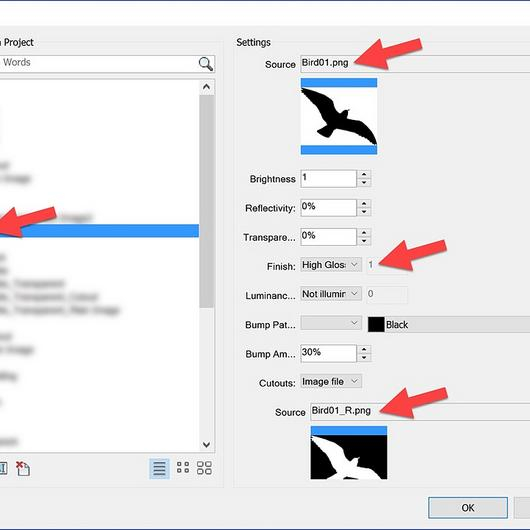This screenshot has width=530, height=530.
Task: Click the scroll up arrow in materials list
Action: tap(207, 87)
